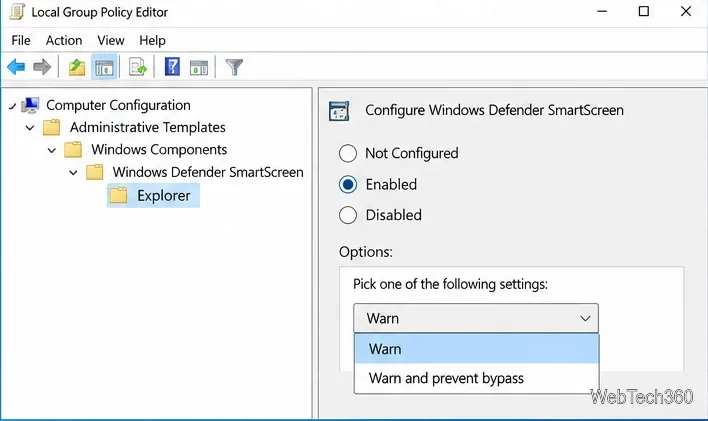Collapse the Windows Defender SmartScreen node
Image resolution: width=708 pixels, height=421 pixels.
click(x=73, y=173)
